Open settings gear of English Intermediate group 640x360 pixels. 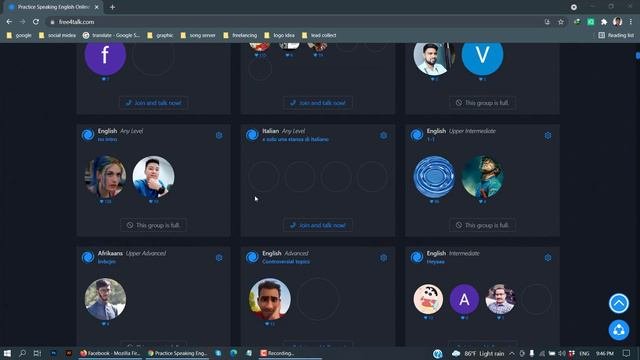point(548,258)
